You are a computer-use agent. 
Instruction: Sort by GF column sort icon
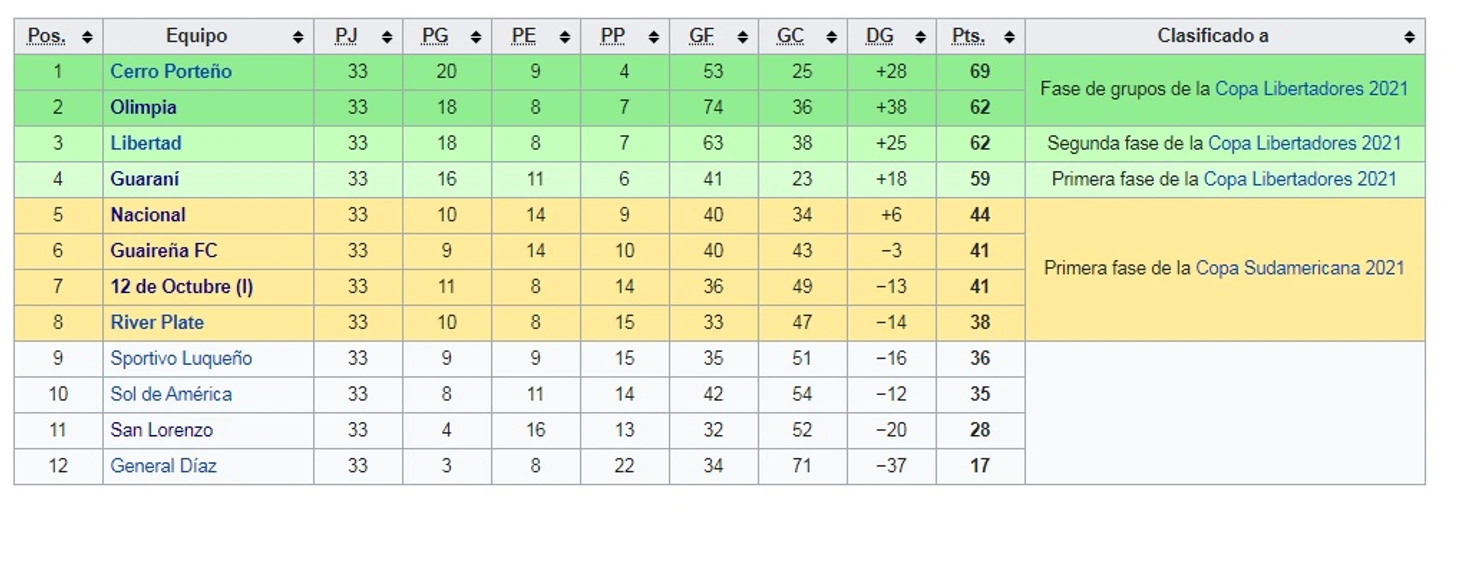[743, 37]
